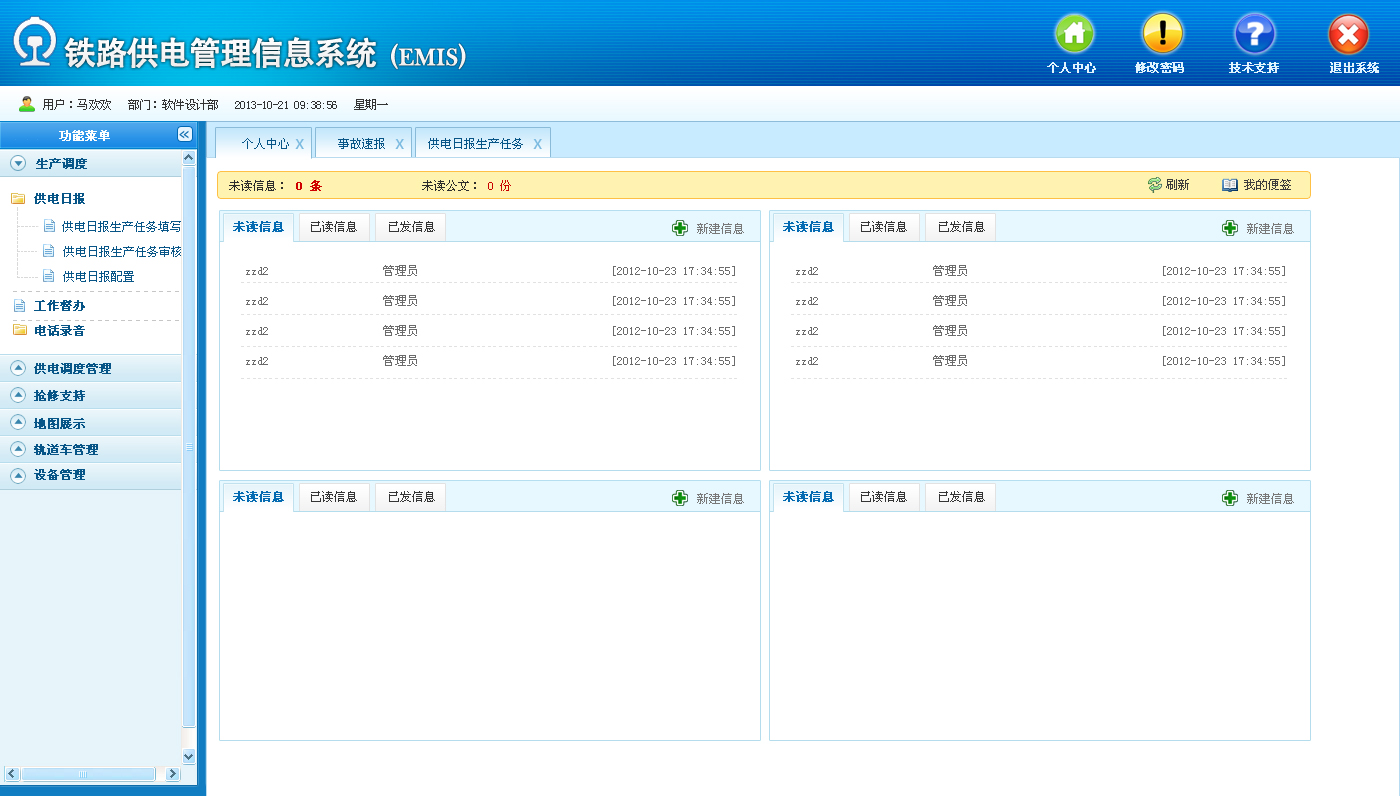The height and width of the screenshot is (796, 1400).
Task: Open 个人中心 home icon in header
Action: [1074, 33]
